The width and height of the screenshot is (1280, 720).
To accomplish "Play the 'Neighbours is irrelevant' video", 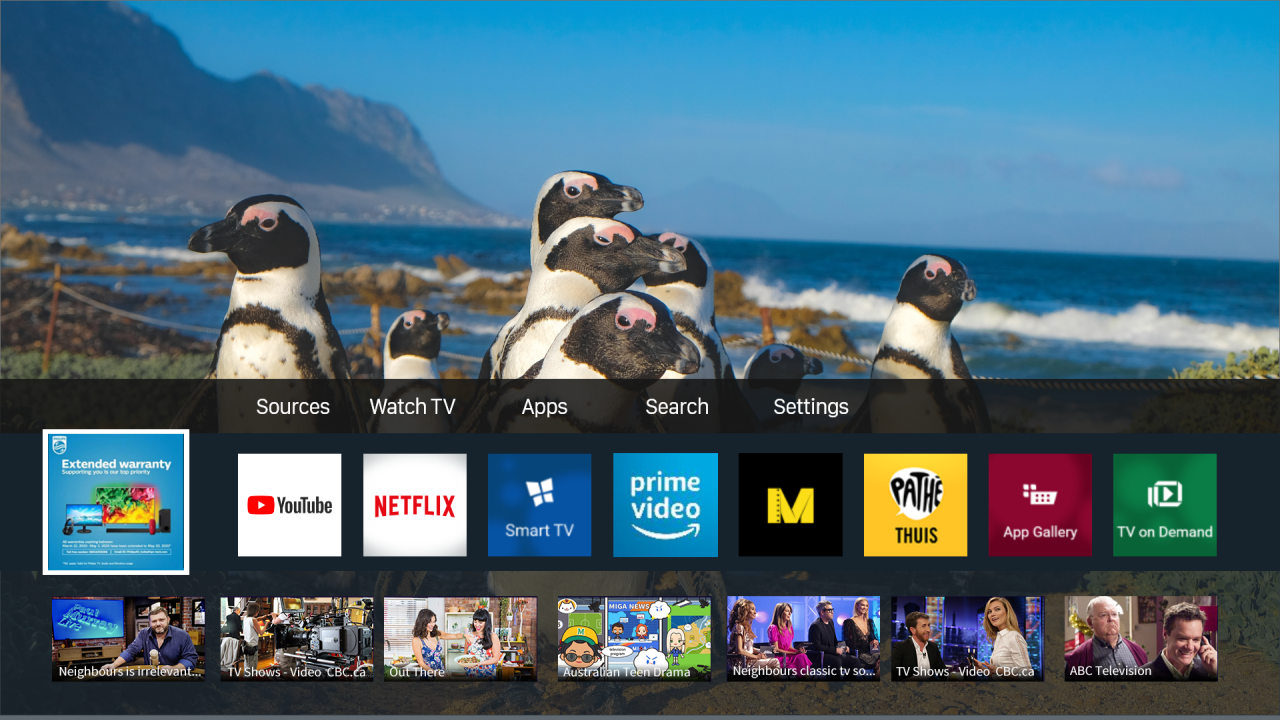I will [x=128, y=638].
